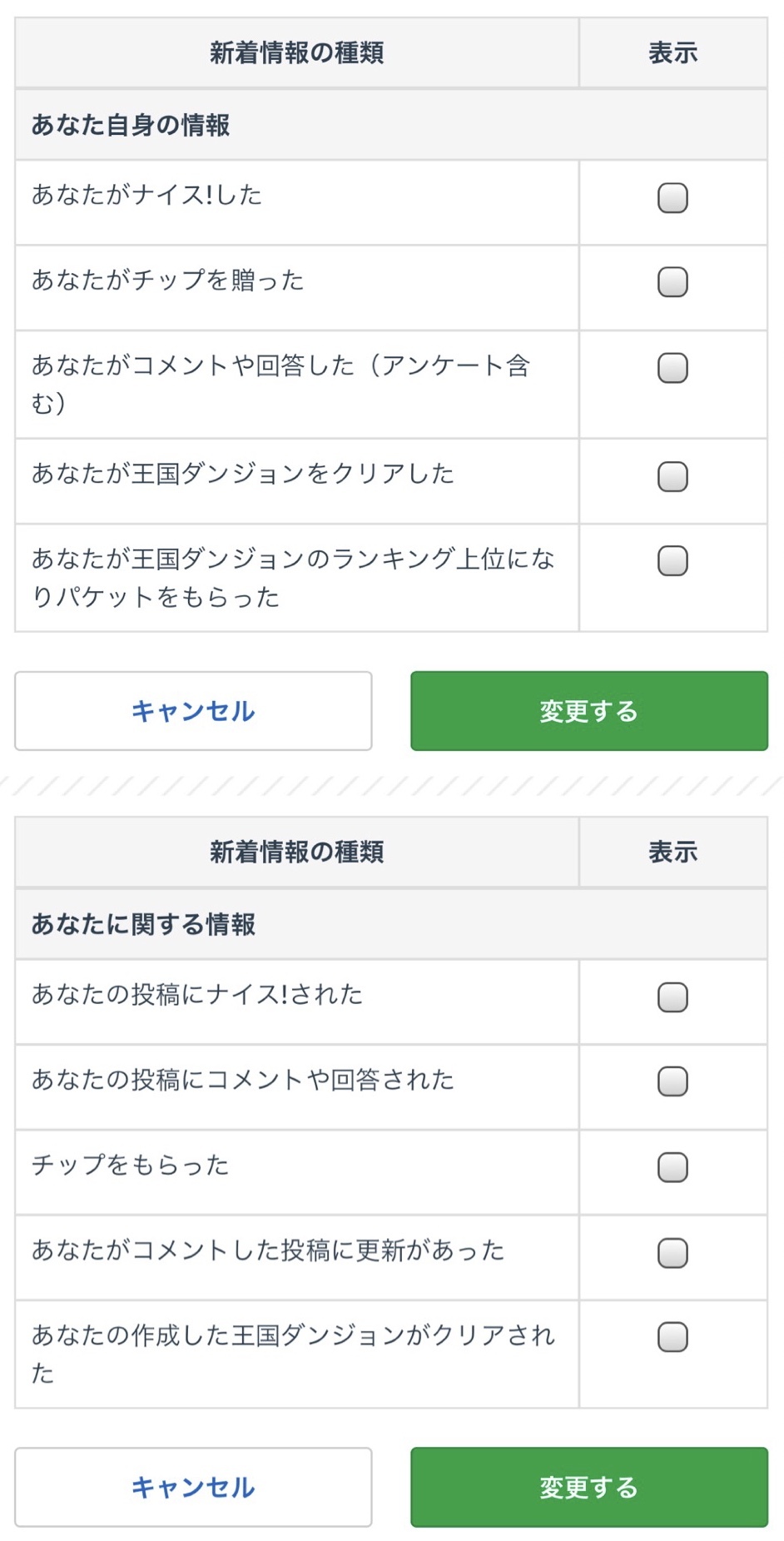Enable the チップをもらった checkbox

click(672, 1167)
